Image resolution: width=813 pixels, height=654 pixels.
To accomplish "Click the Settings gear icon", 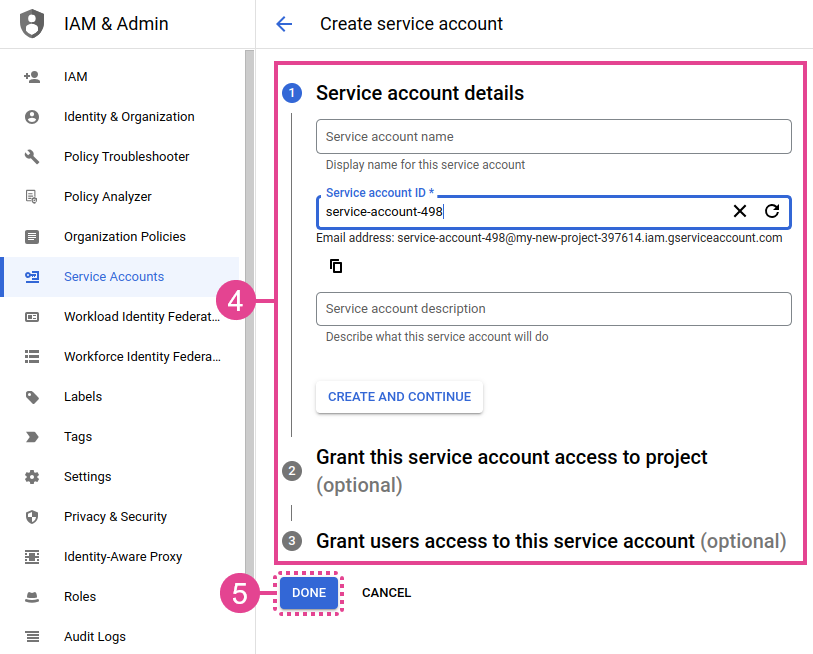I will pyautogui.click(x=32, y=477).
